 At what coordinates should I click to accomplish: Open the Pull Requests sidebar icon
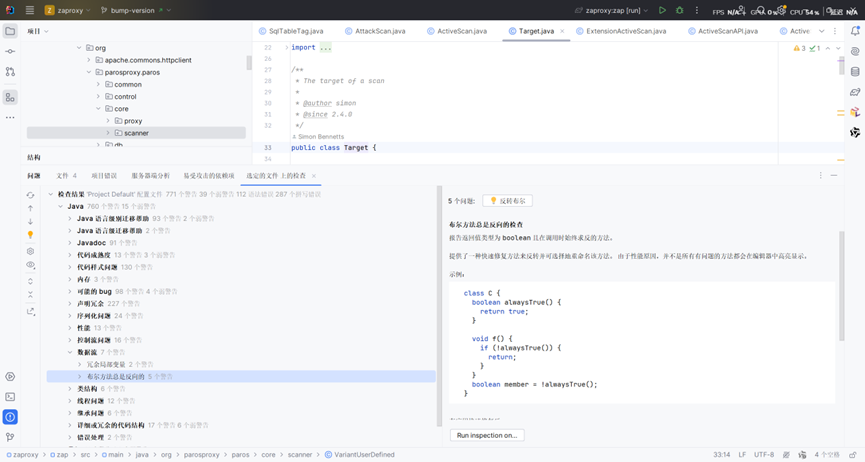pos(10,72)
